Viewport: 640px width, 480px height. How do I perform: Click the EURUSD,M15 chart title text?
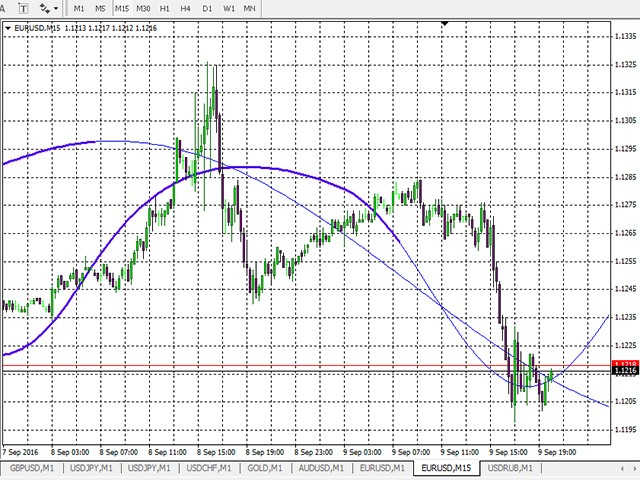(x=37, y=28)
